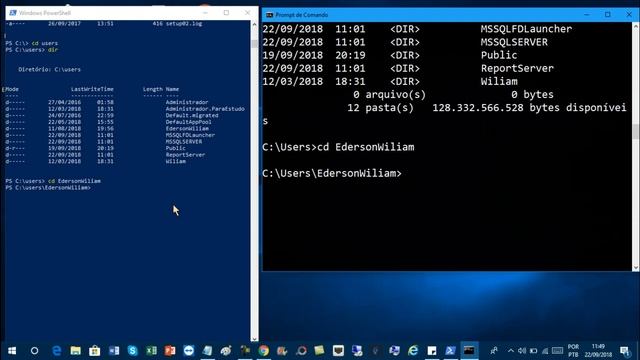Click MSSQLSERVER in Command Prompt listing

[x=514, y=42]
